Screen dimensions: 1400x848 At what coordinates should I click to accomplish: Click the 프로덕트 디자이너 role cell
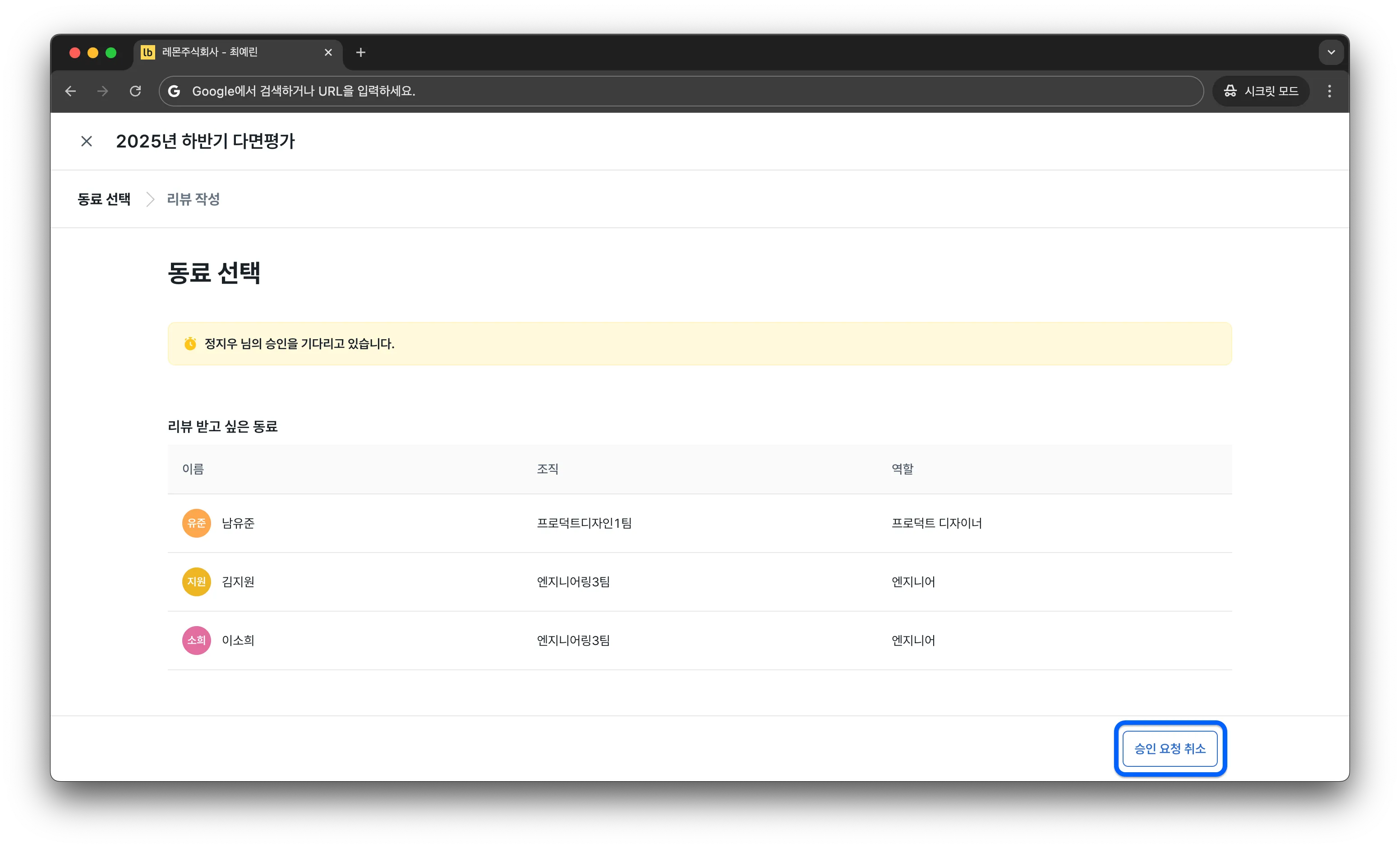coord(936,523)
